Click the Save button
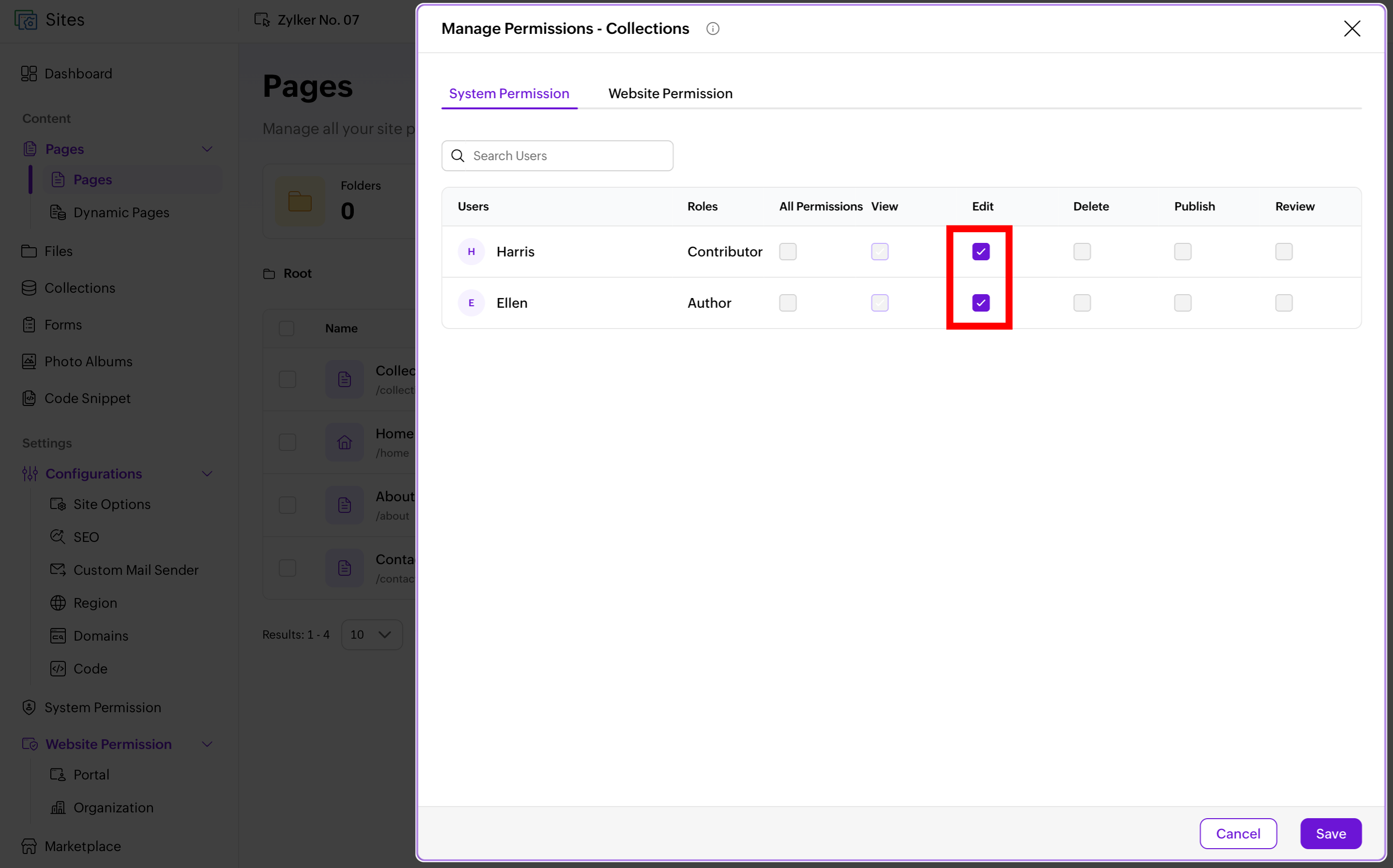Image resolution: width=1393 pixels, height=868 pixels. pos(1331,834)
